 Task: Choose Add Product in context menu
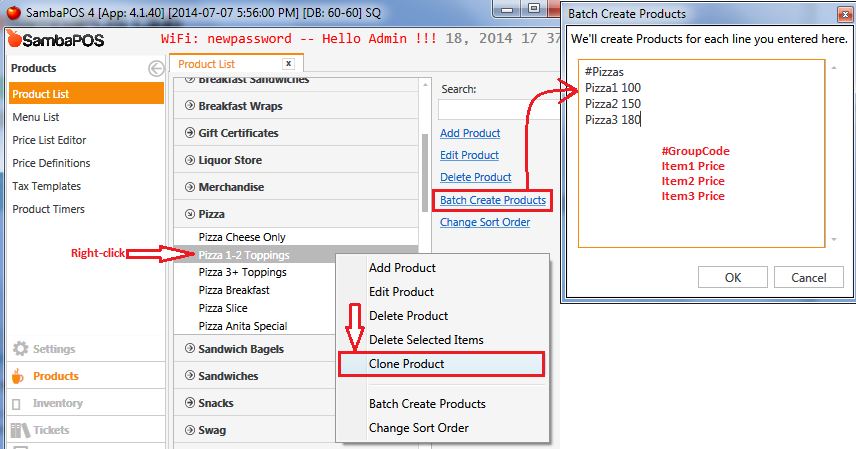(402, 268)
